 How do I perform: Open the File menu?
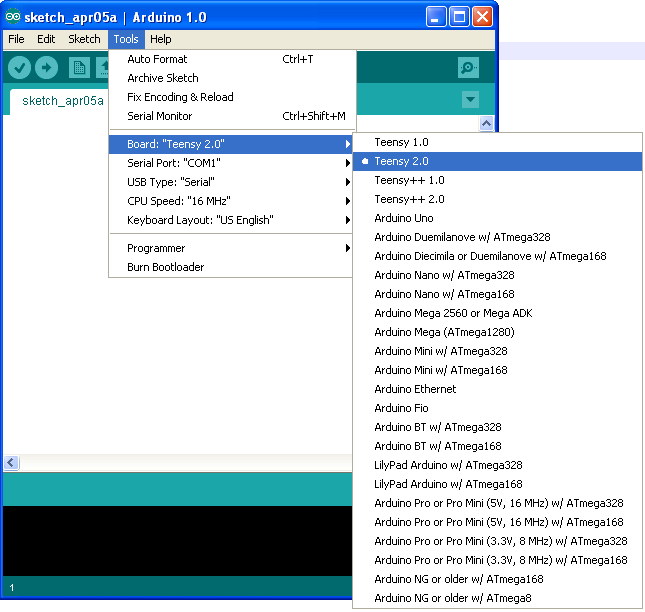(x=16, y=39)
